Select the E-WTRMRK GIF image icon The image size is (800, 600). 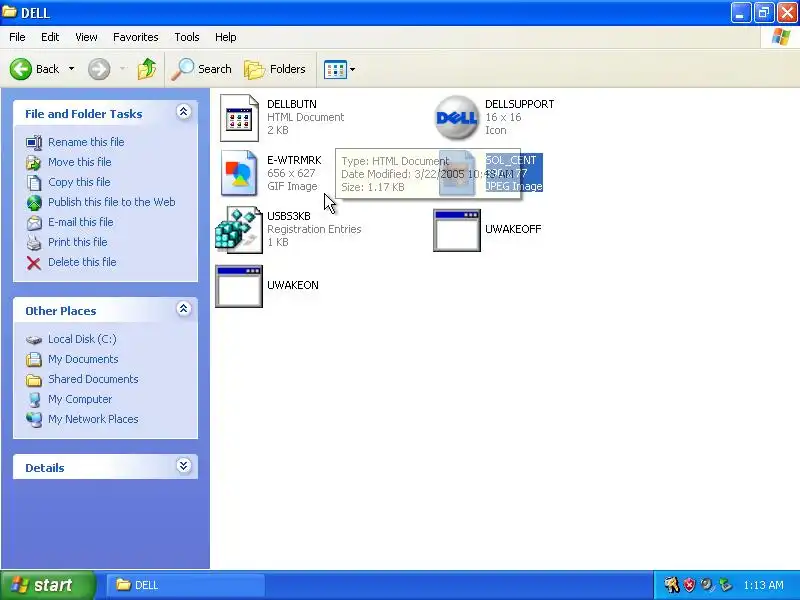[239, 173]
